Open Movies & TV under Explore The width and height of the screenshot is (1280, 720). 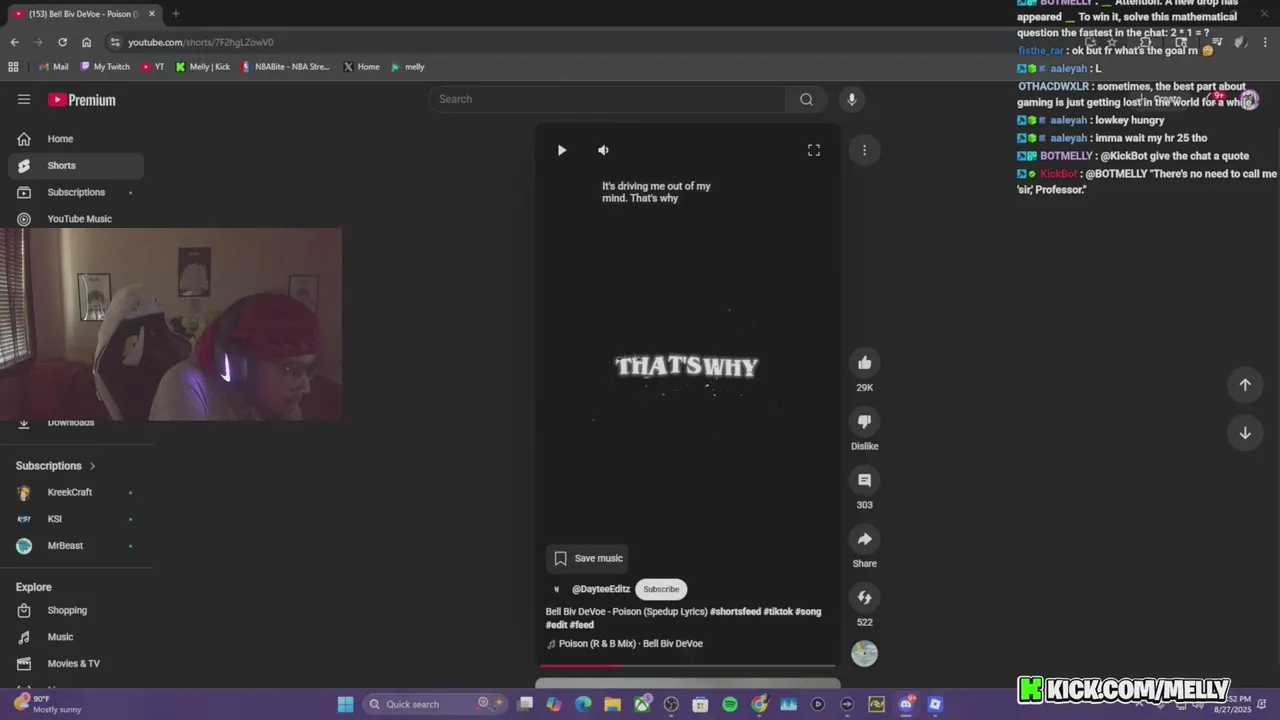point(76,664)
